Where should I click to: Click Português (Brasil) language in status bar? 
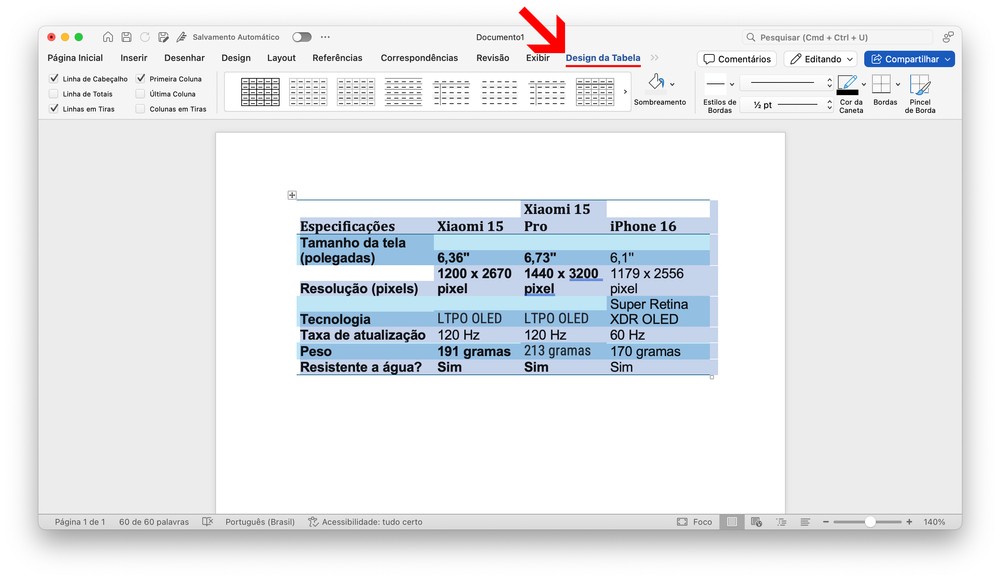[x=260, y=521]
